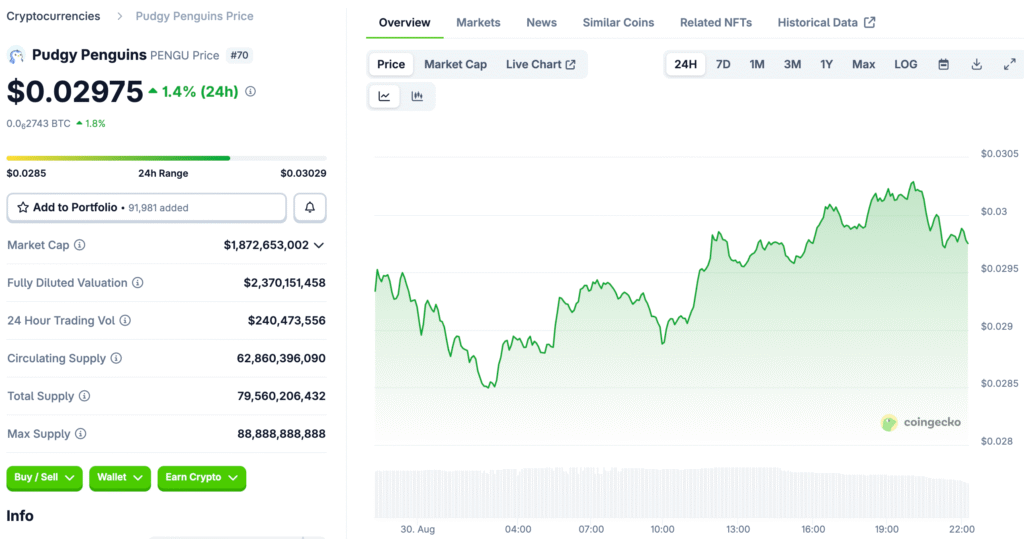
Task: Click the 0.0₆2743 BTC price text
Action: coord(39,123)
